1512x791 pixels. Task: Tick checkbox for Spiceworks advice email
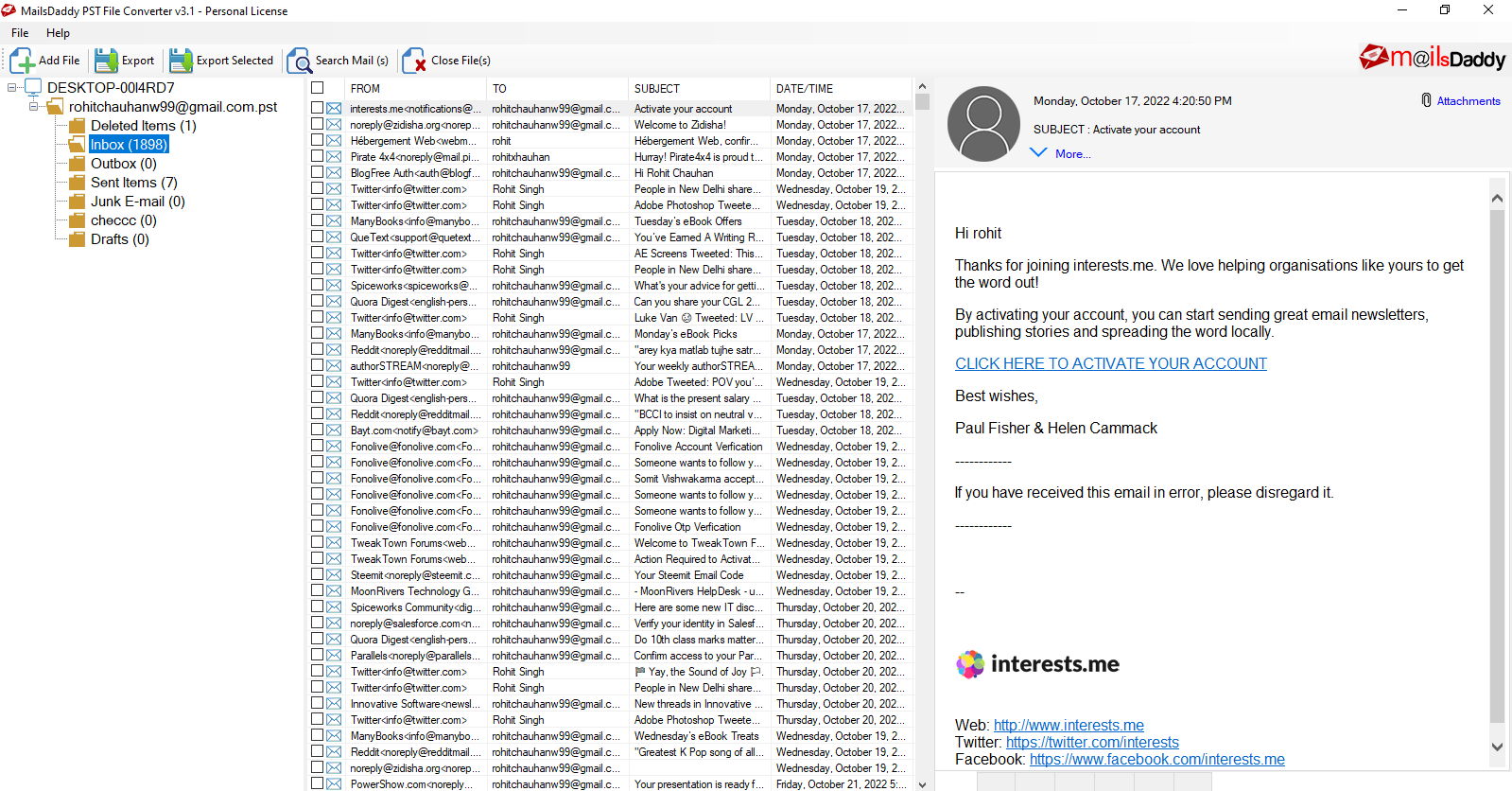point(318,286)
